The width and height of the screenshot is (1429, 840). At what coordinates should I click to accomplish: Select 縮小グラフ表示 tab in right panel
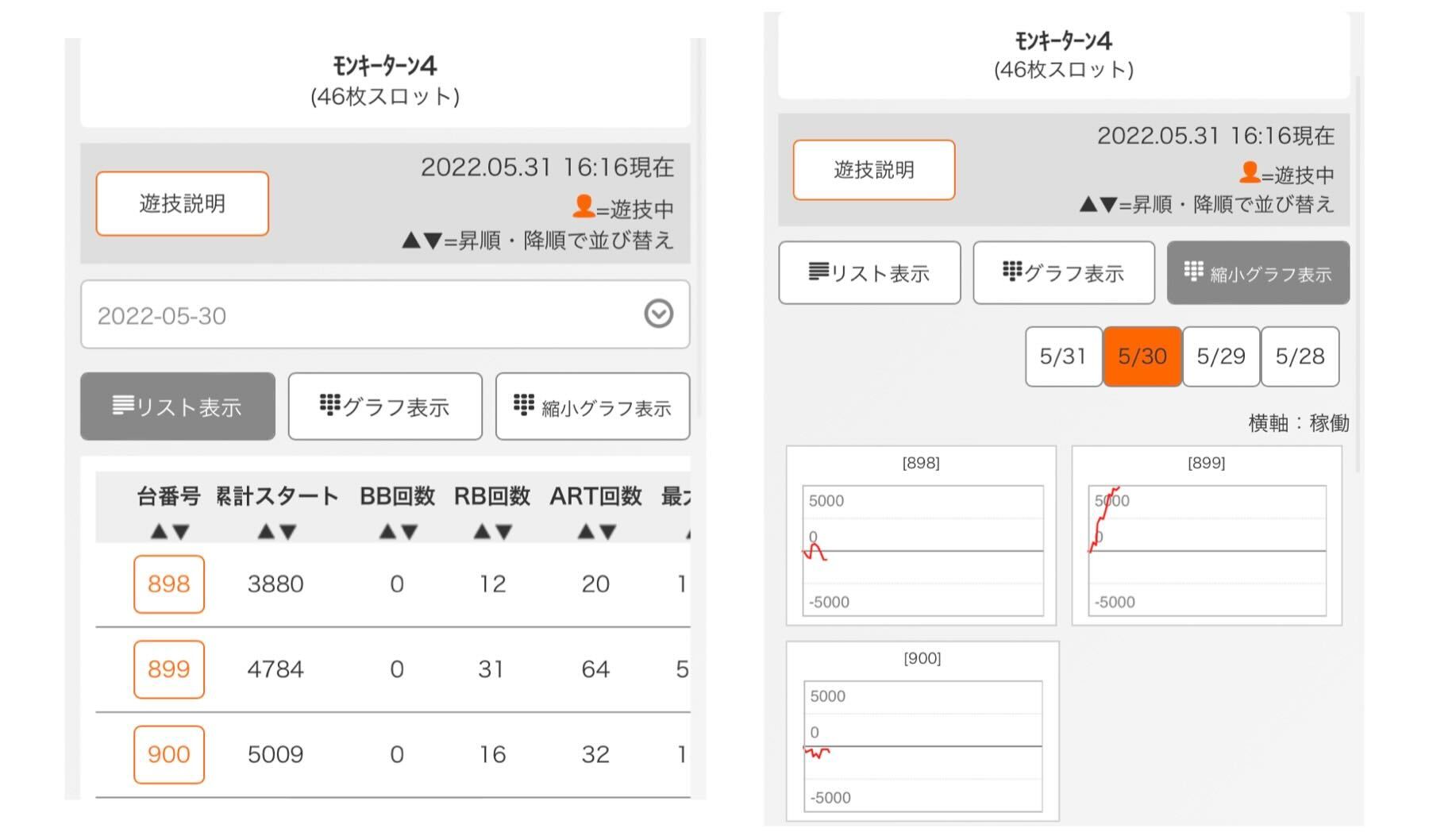tap(1258, 273)
